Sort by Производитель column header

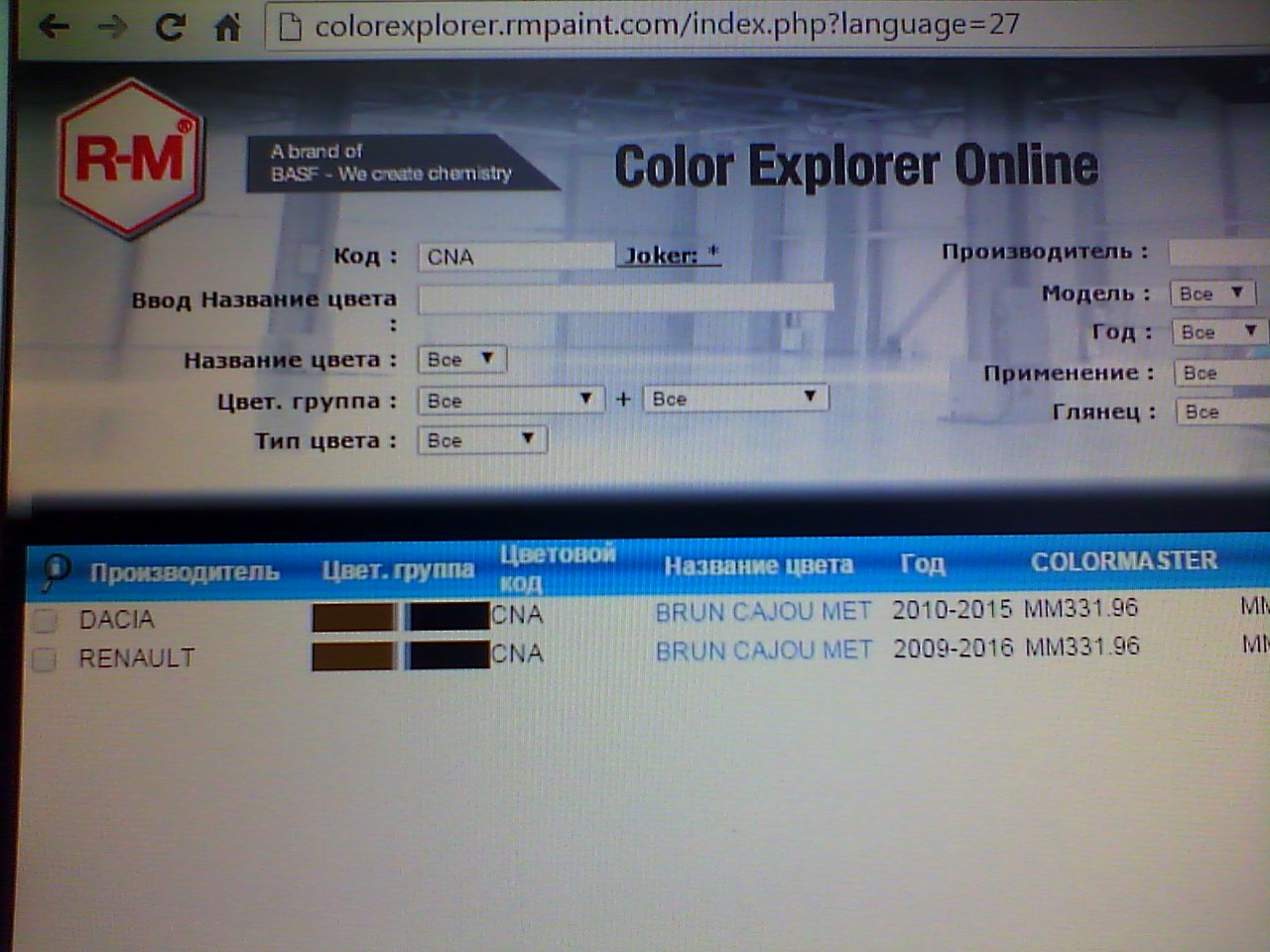coord(185,572)
